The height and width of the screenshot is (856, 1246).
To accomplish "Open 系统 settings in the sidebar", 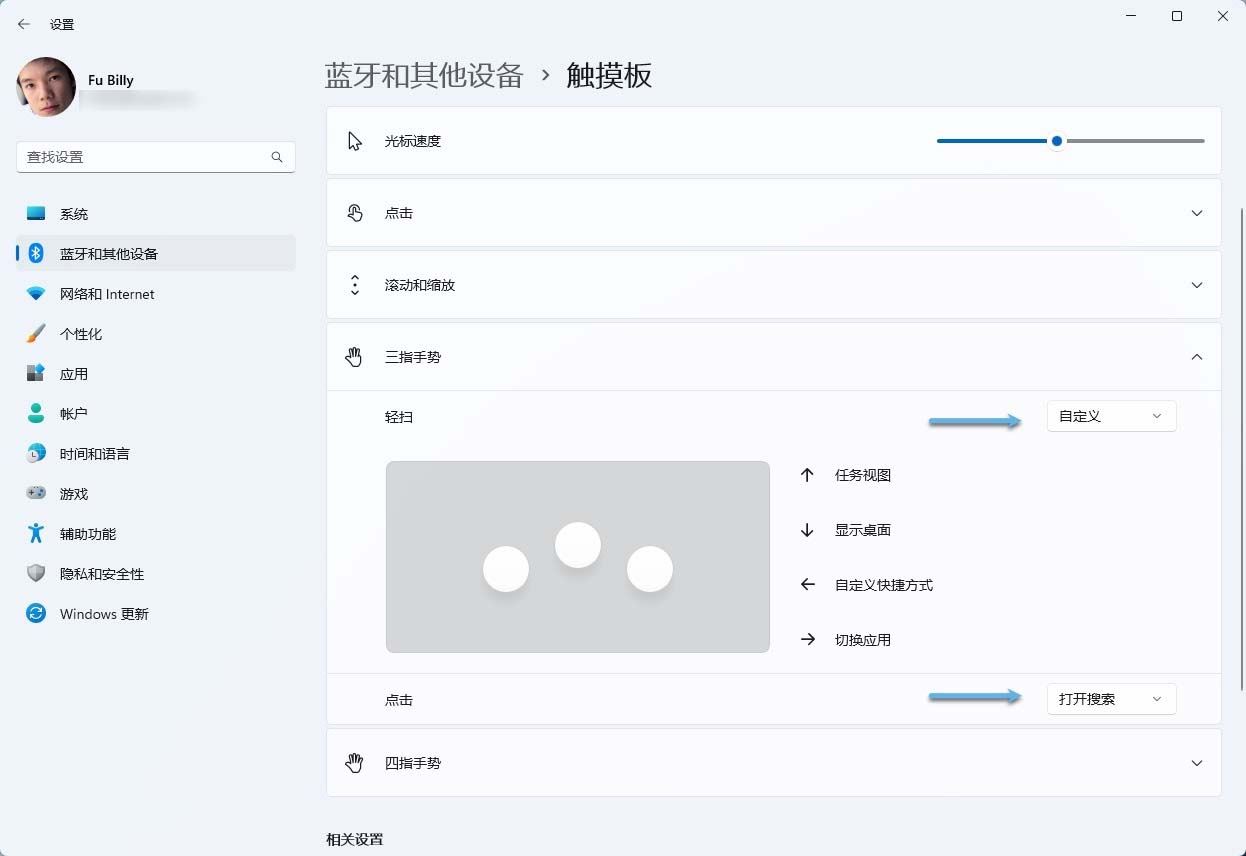I will pyautogui.click(x=75, y=213).
